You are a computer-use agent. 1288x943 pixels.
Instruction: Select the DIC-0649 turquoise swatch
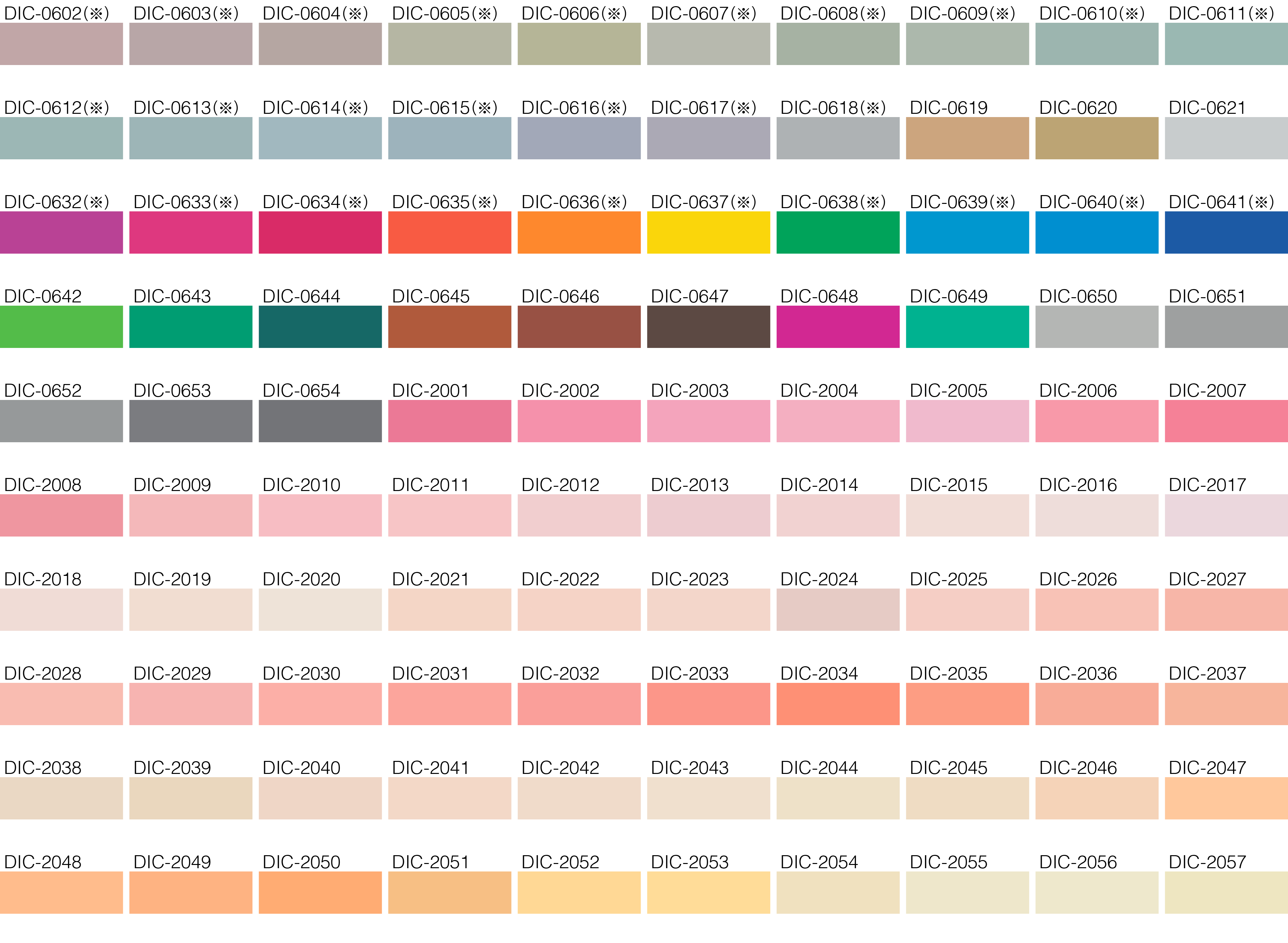pyautogui.click(x=967, y=326)
